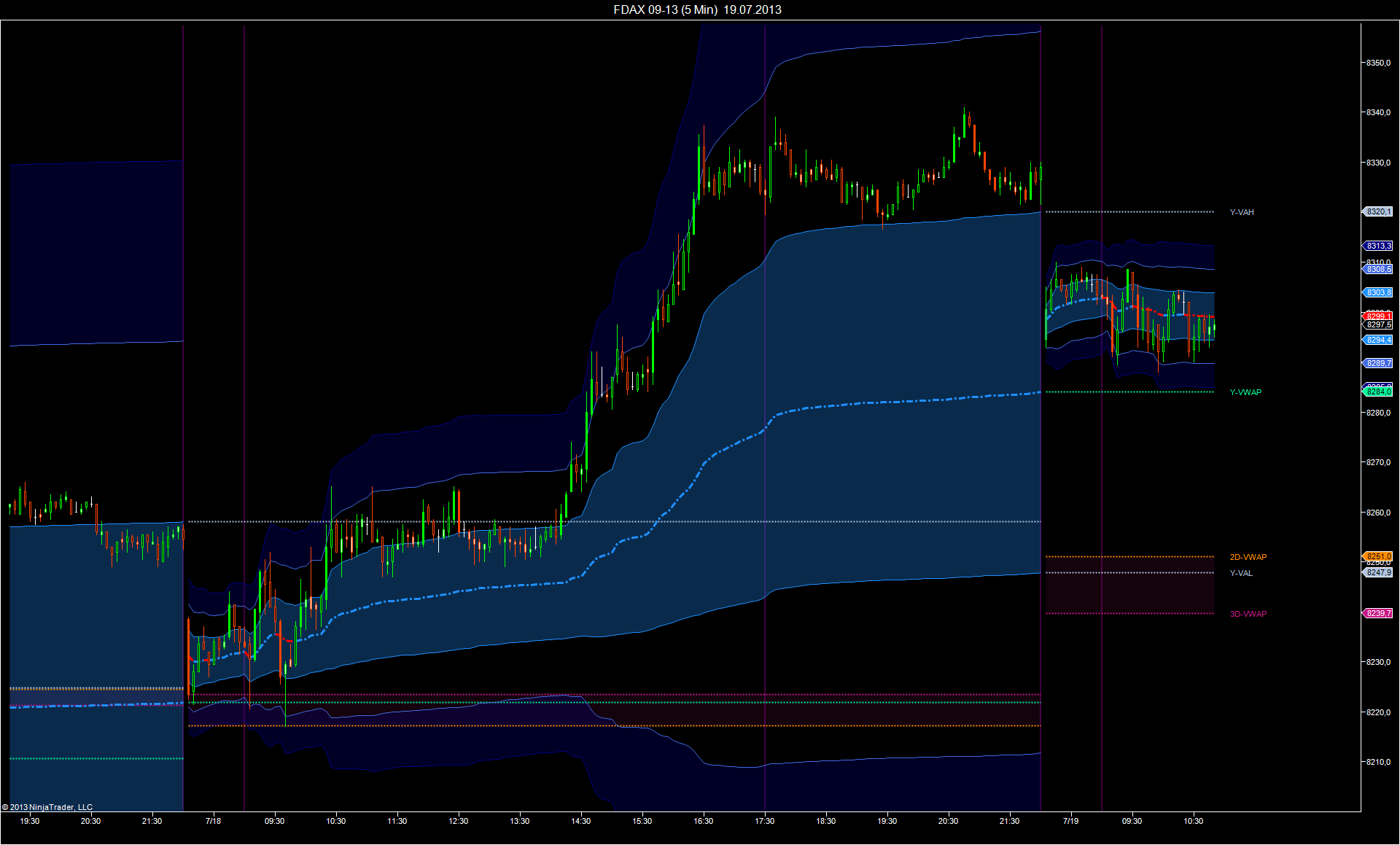
Task: Select the "8260,0" price axis label
Action: 1378,513
